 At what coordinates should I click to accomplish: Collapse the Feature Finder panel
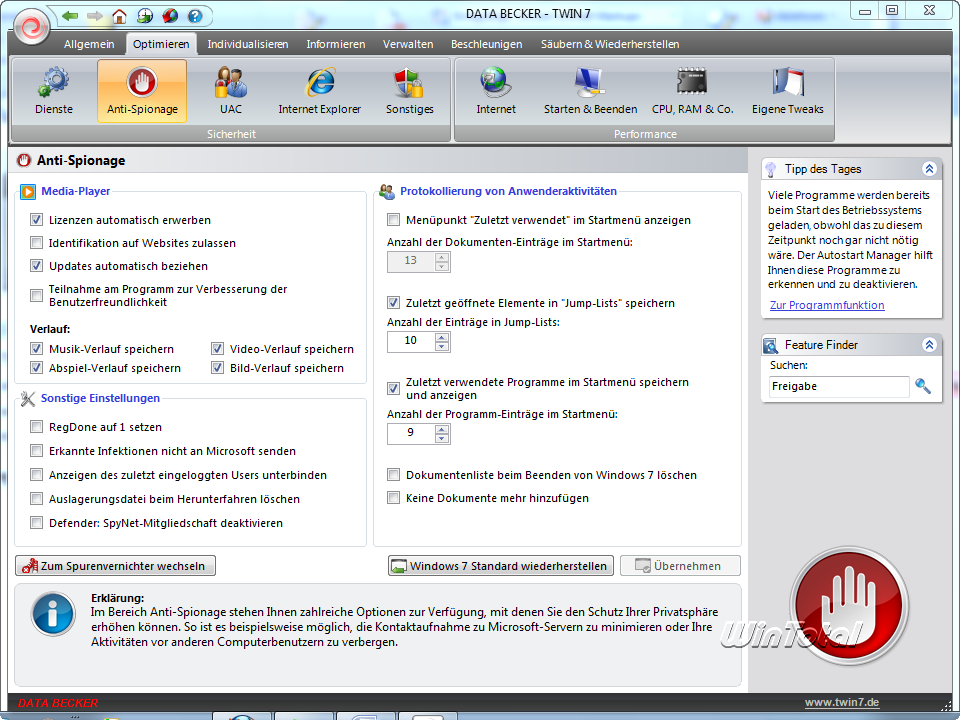(929, 345)
